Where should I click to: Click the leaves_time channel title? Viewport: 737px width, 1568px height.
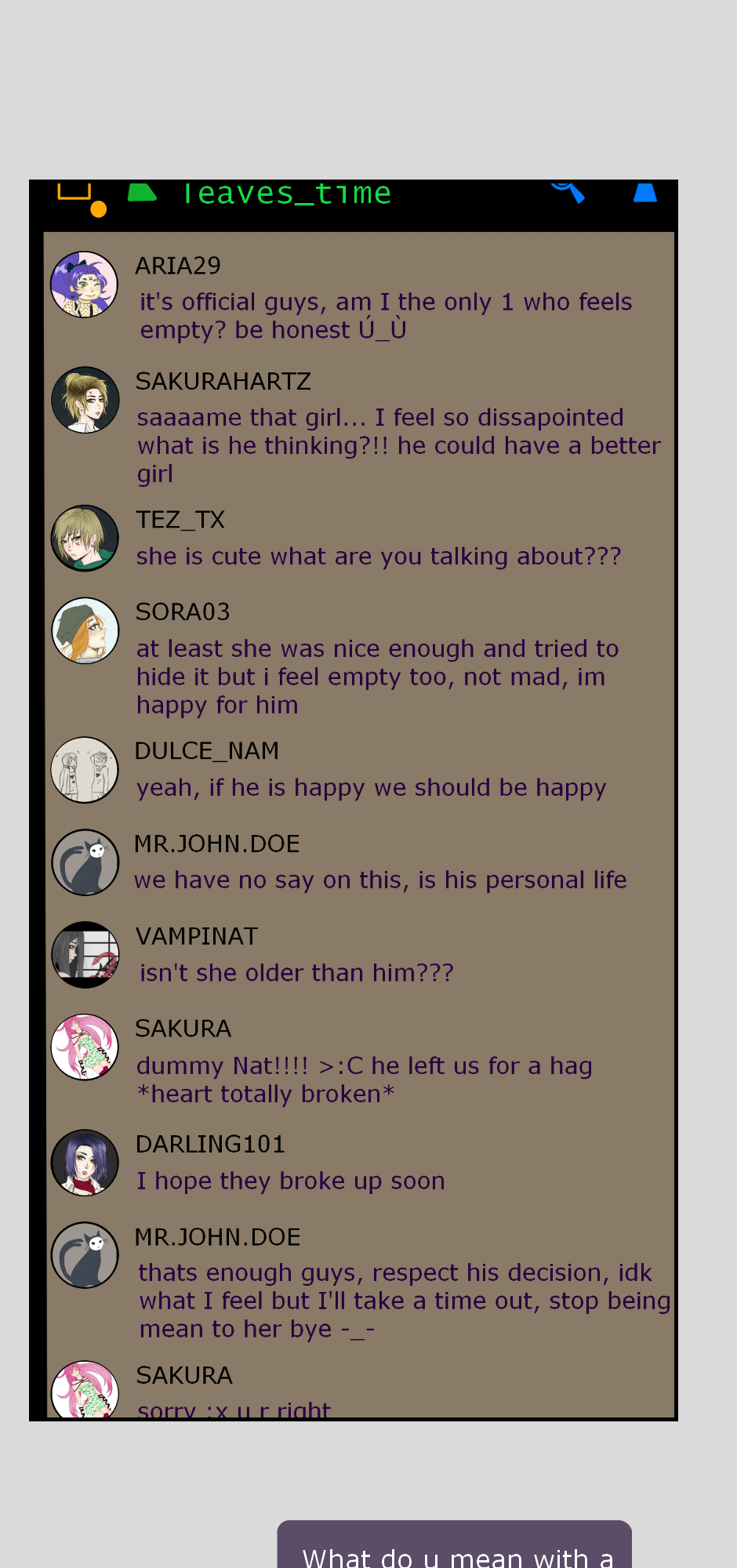click(286, 193)
